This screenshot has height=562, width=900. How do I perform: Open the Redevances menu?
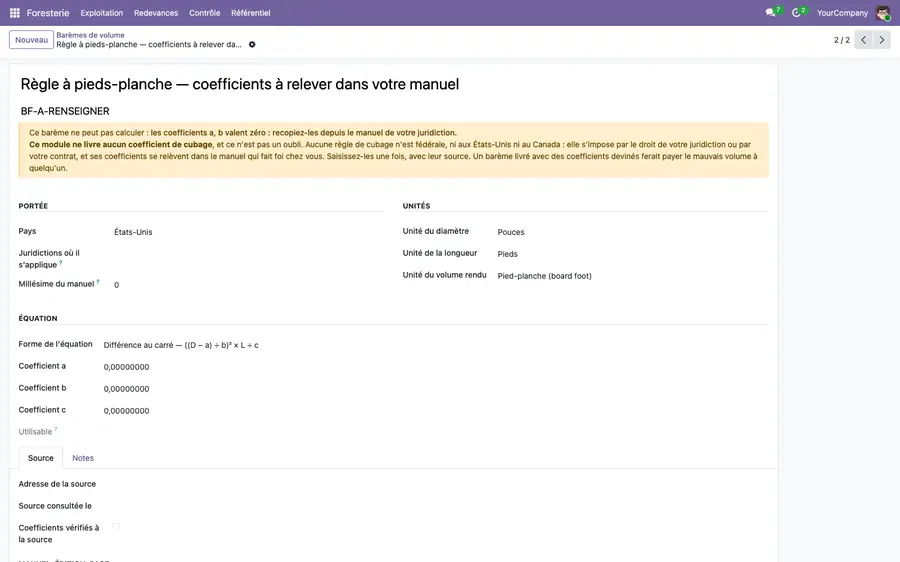click(x=156, y=13)
